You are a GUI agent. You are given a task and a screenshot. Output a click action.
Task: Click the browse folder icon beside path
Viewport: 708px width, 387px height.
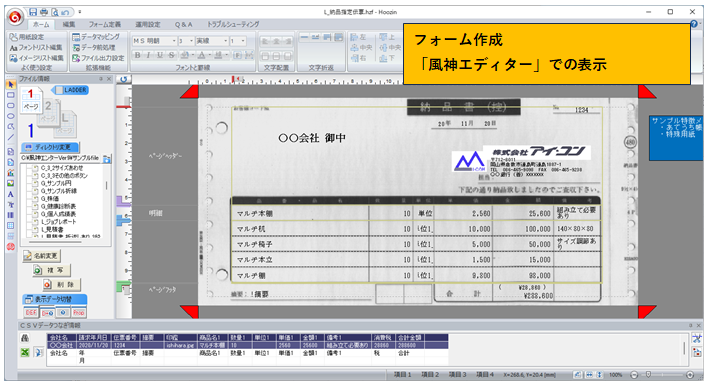point(107,159)
